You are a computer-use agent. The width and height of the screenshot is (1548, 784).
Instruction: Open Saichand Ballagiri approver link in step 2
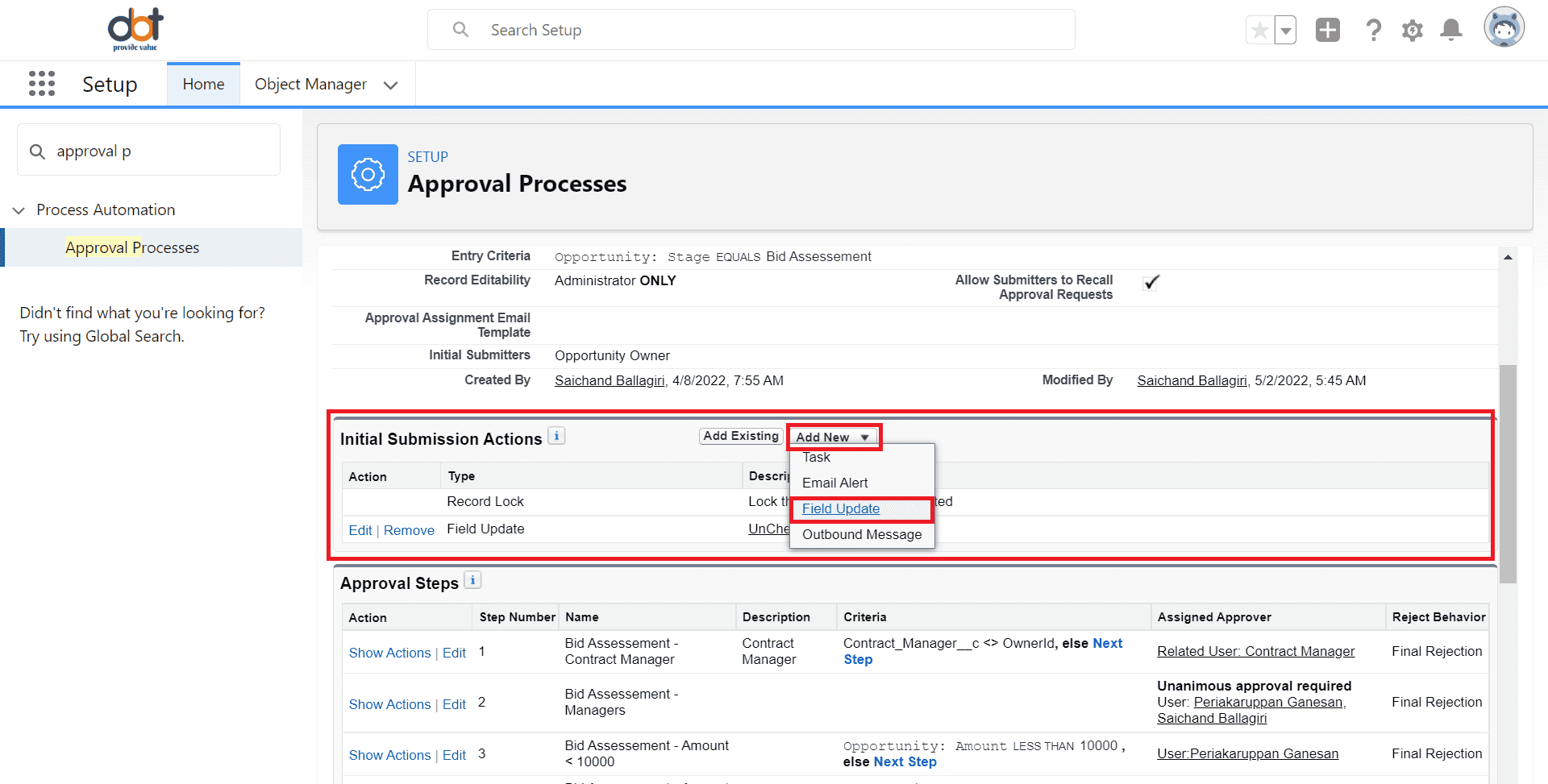1212,718
